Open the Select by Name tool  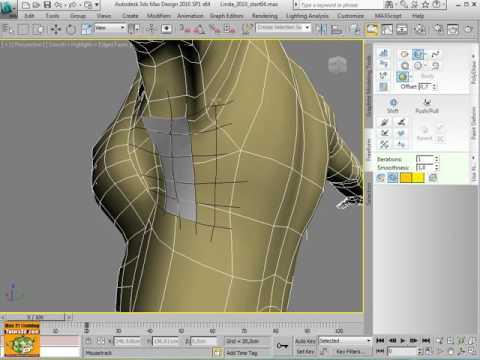[x=8, y=29]
